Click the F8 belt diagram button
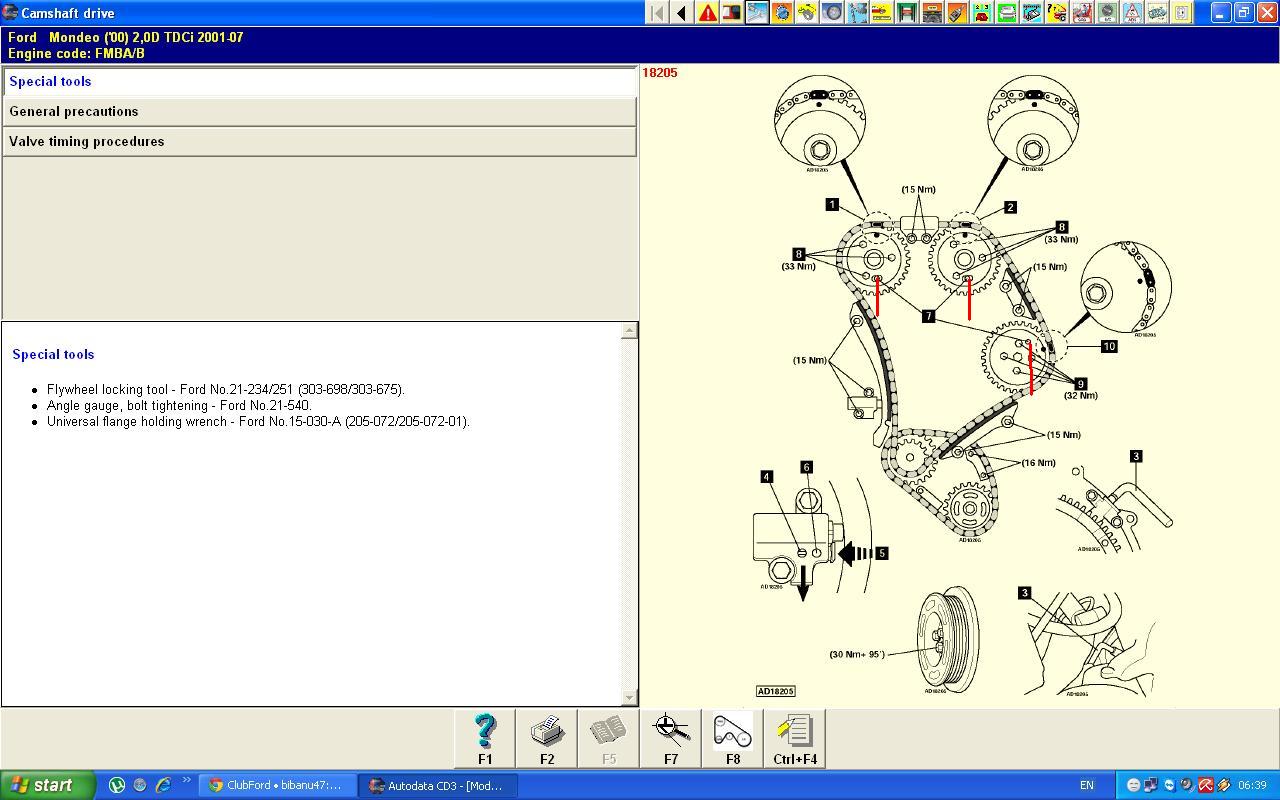This screenshot has width=1280, height=800. (733, 738)
